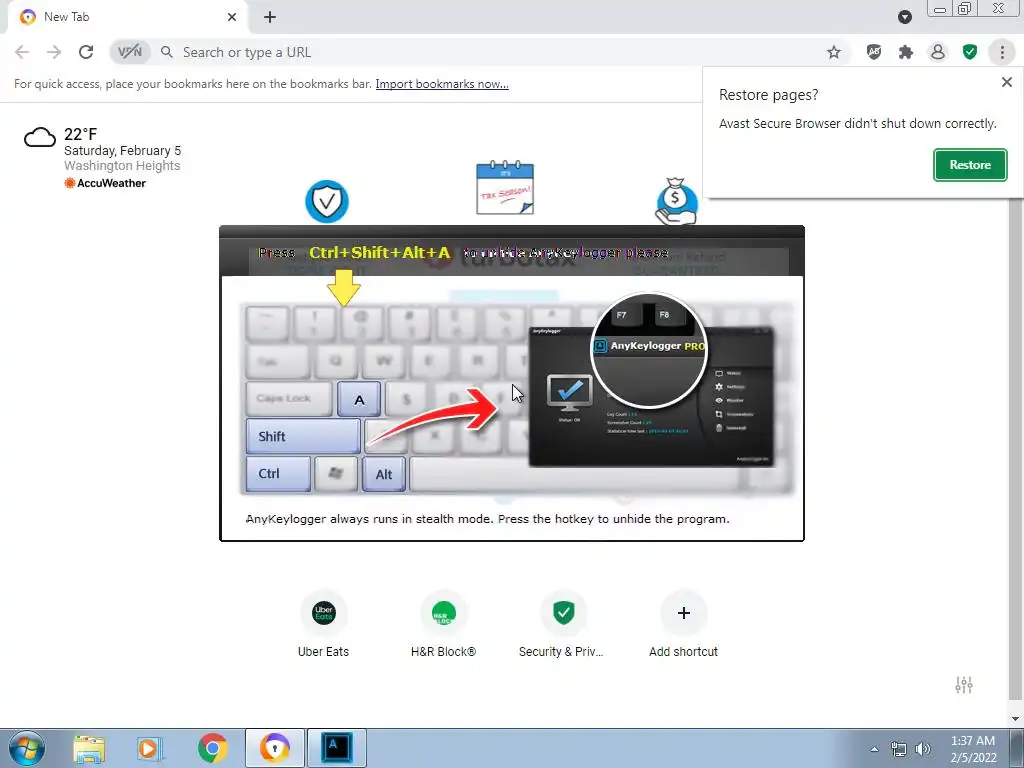Click the Show desktop strip
This screenshot has height=768, width=1024.
(x=1017, y=748)
